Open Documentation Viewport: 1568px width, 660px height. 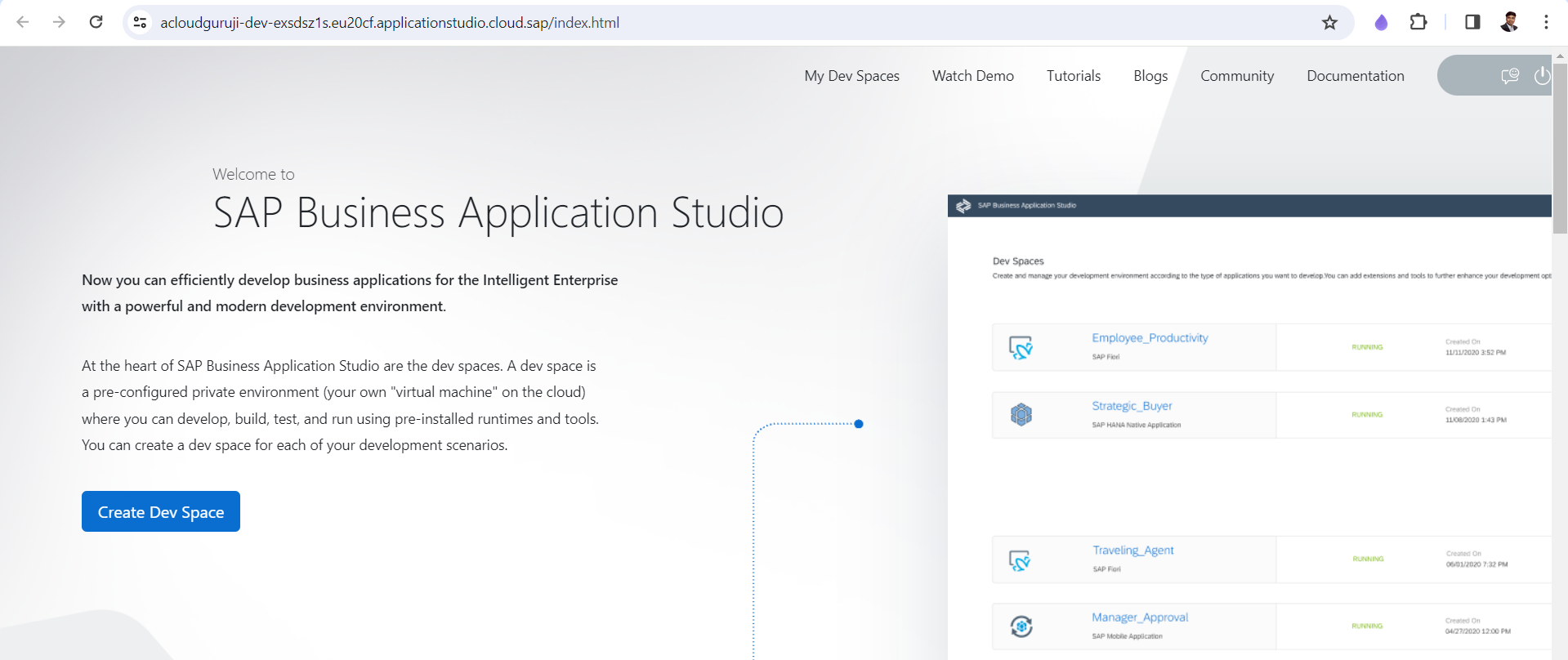(x=1355, y=76)
